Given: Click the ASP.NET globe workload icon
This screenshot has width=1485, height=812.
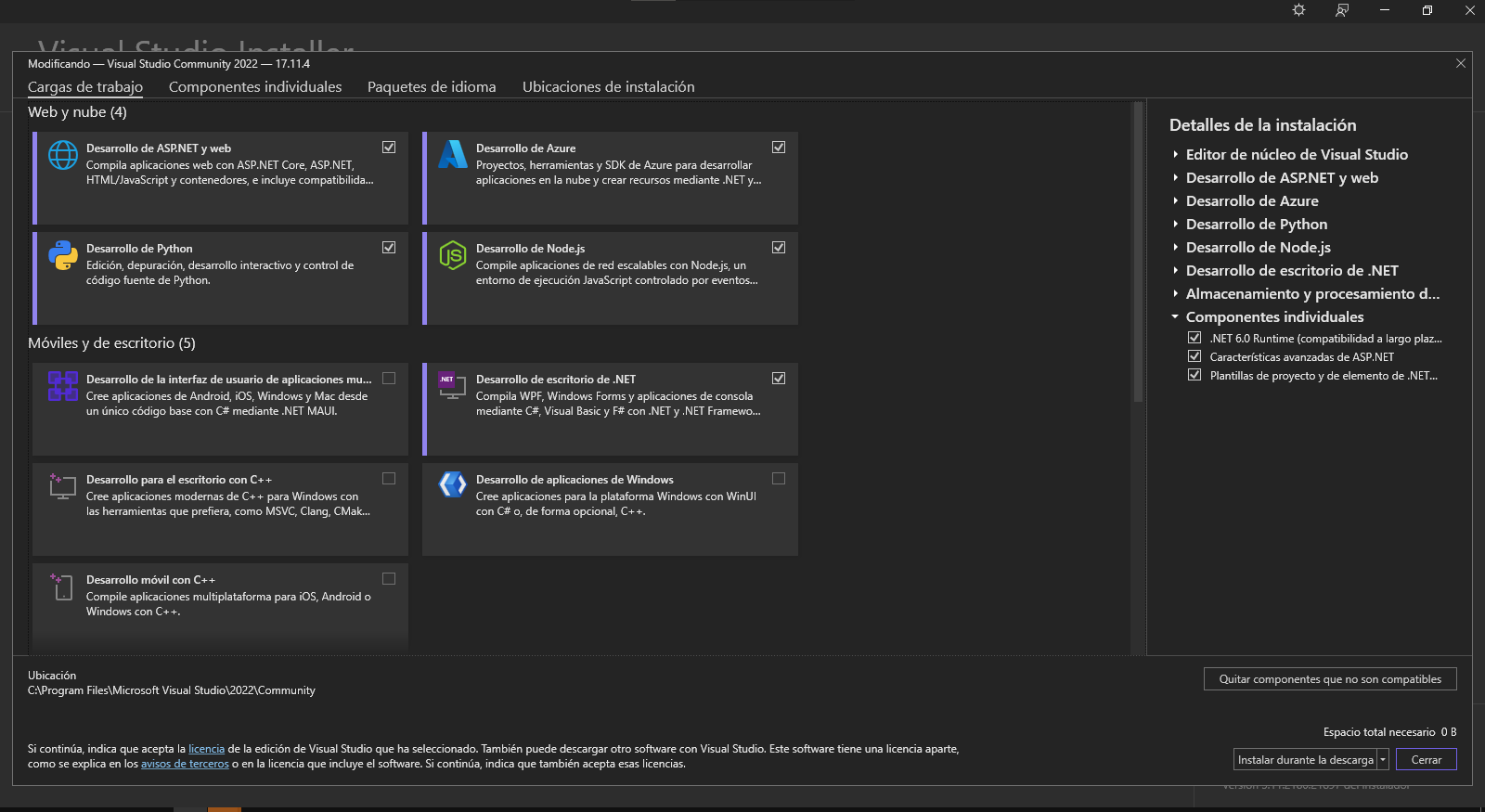Looking at the screenshot, I should pyautogui.click(x=63, y=155).
